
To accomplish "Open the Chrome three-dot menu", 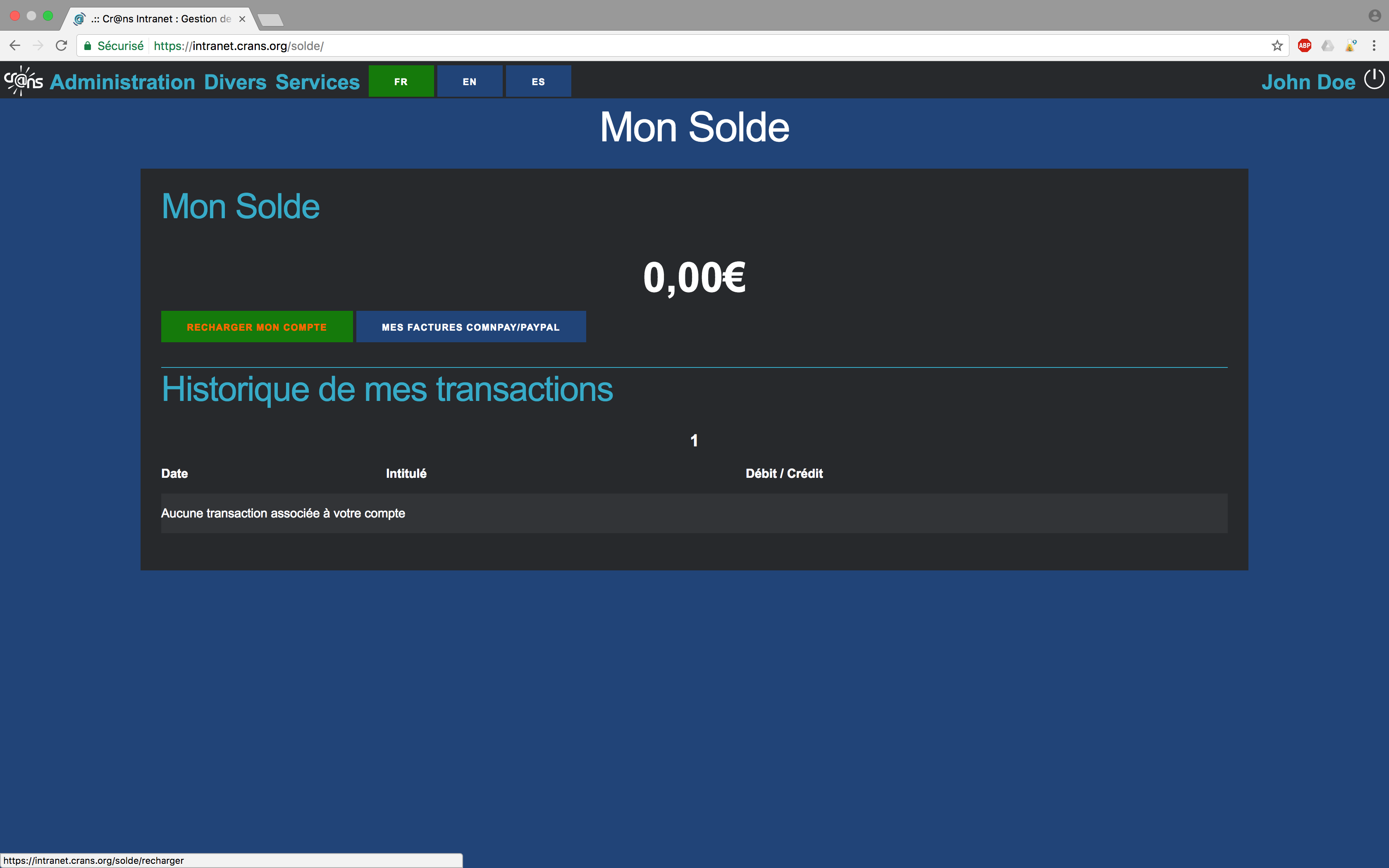I will pyautogui.click(x=1374, y=46).
